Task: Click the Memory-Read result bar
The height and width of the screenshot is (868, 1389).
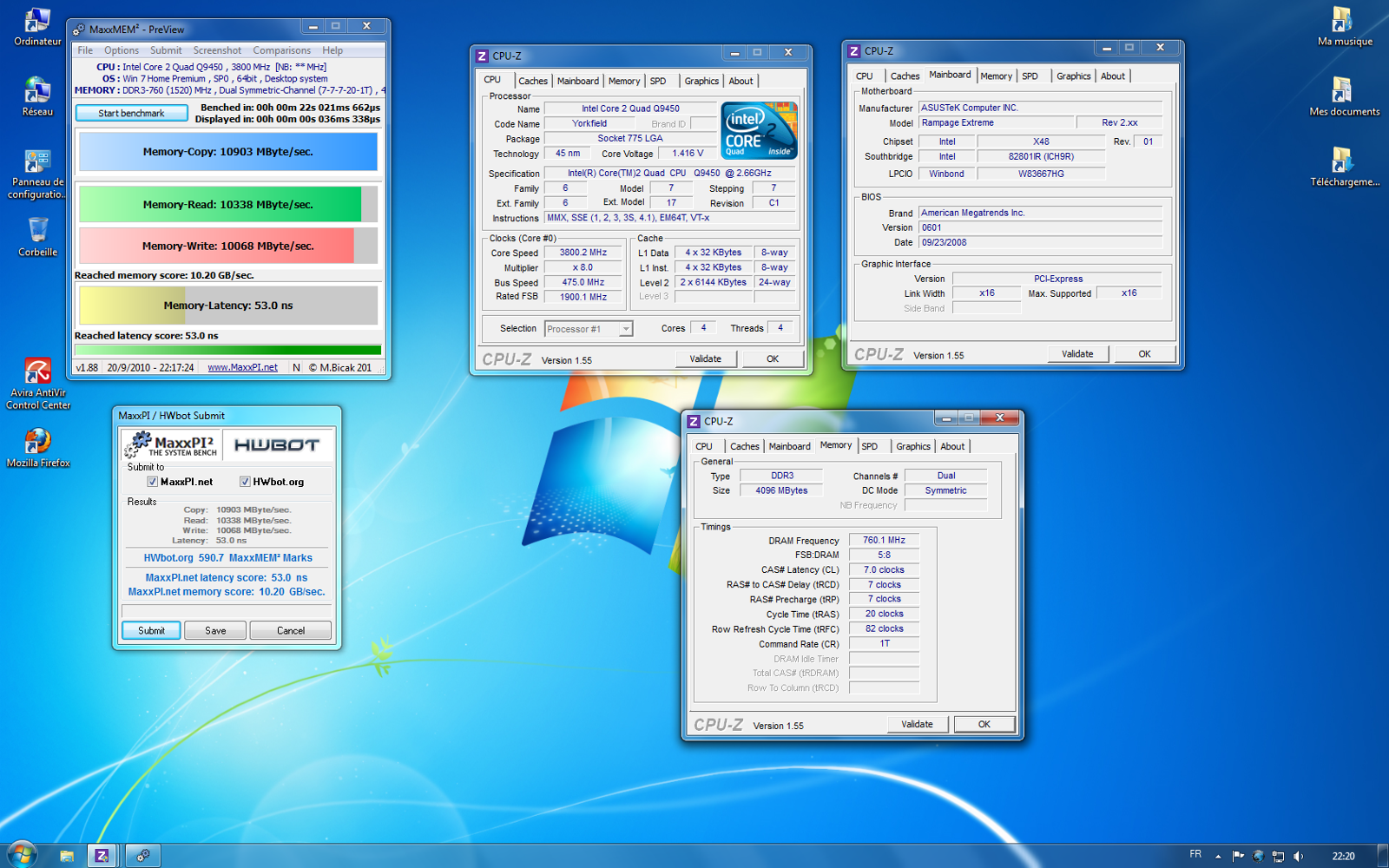Action: (228, 205)
